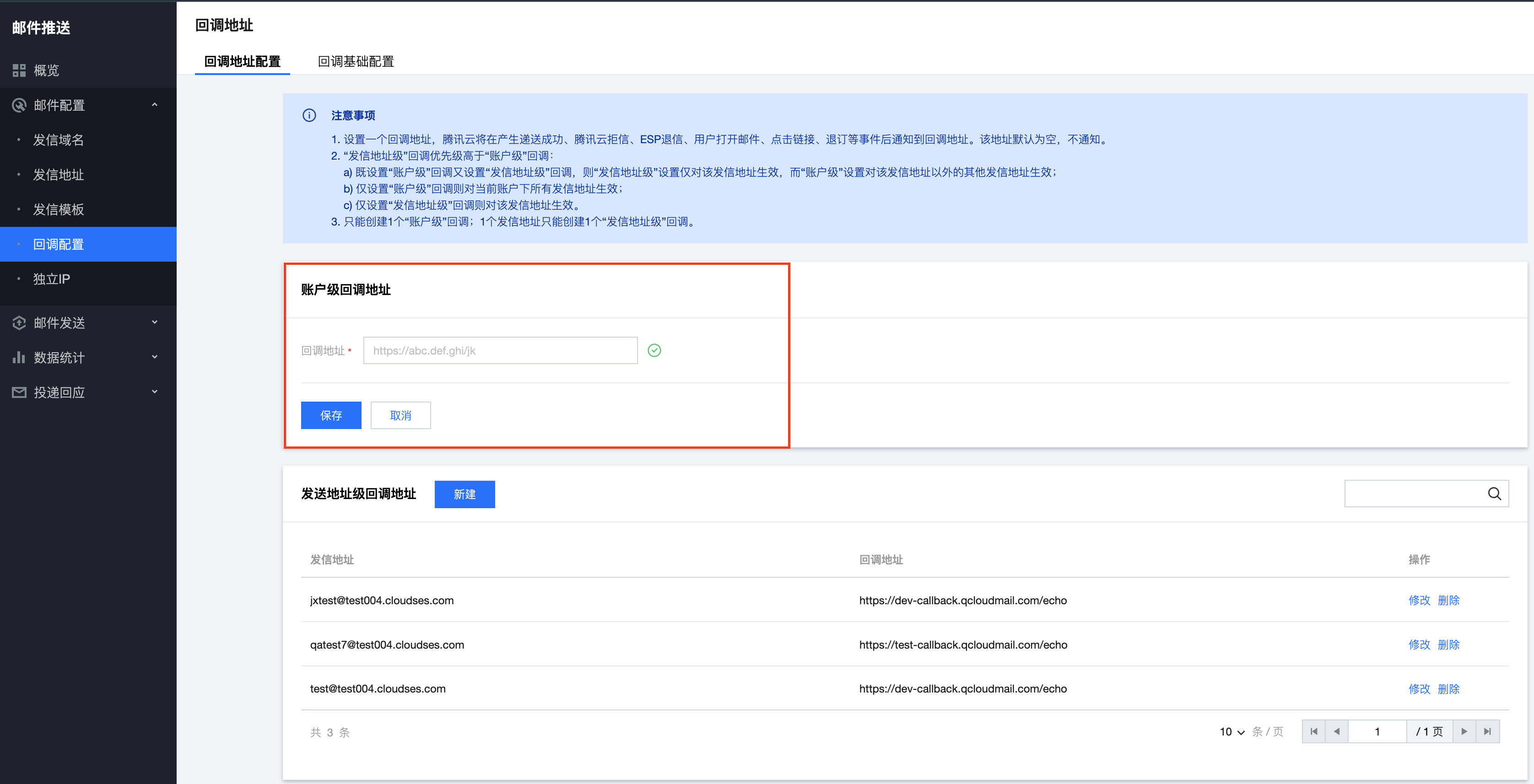Click 删除 for test@test004.cloudses.com
This screenshot has height=784, width=1534.
pyautogui.click(x=1448, y=689)
